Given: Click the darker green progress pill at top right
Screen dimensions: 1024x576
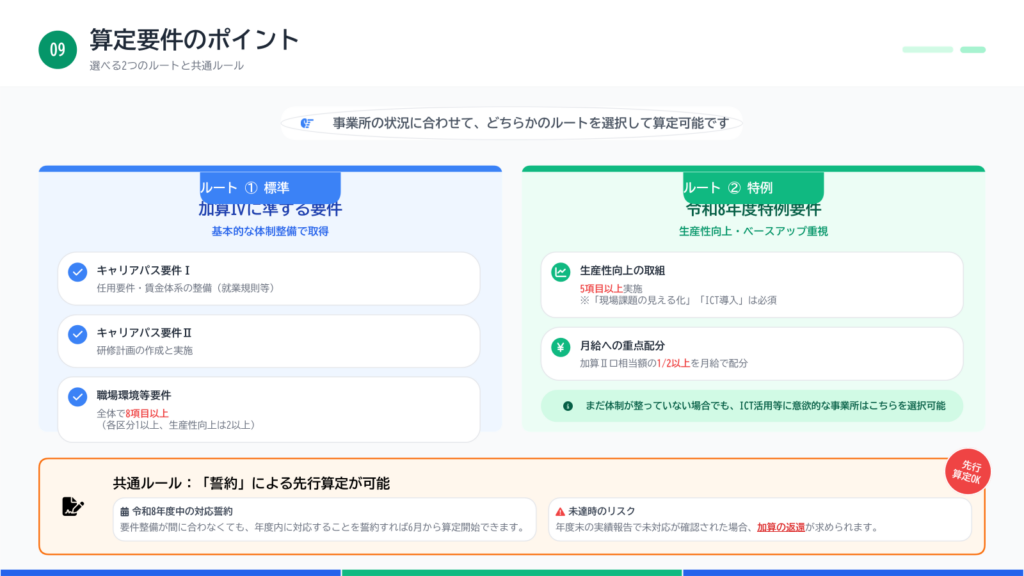Looking at the screenshot, I should coord(972,49).
